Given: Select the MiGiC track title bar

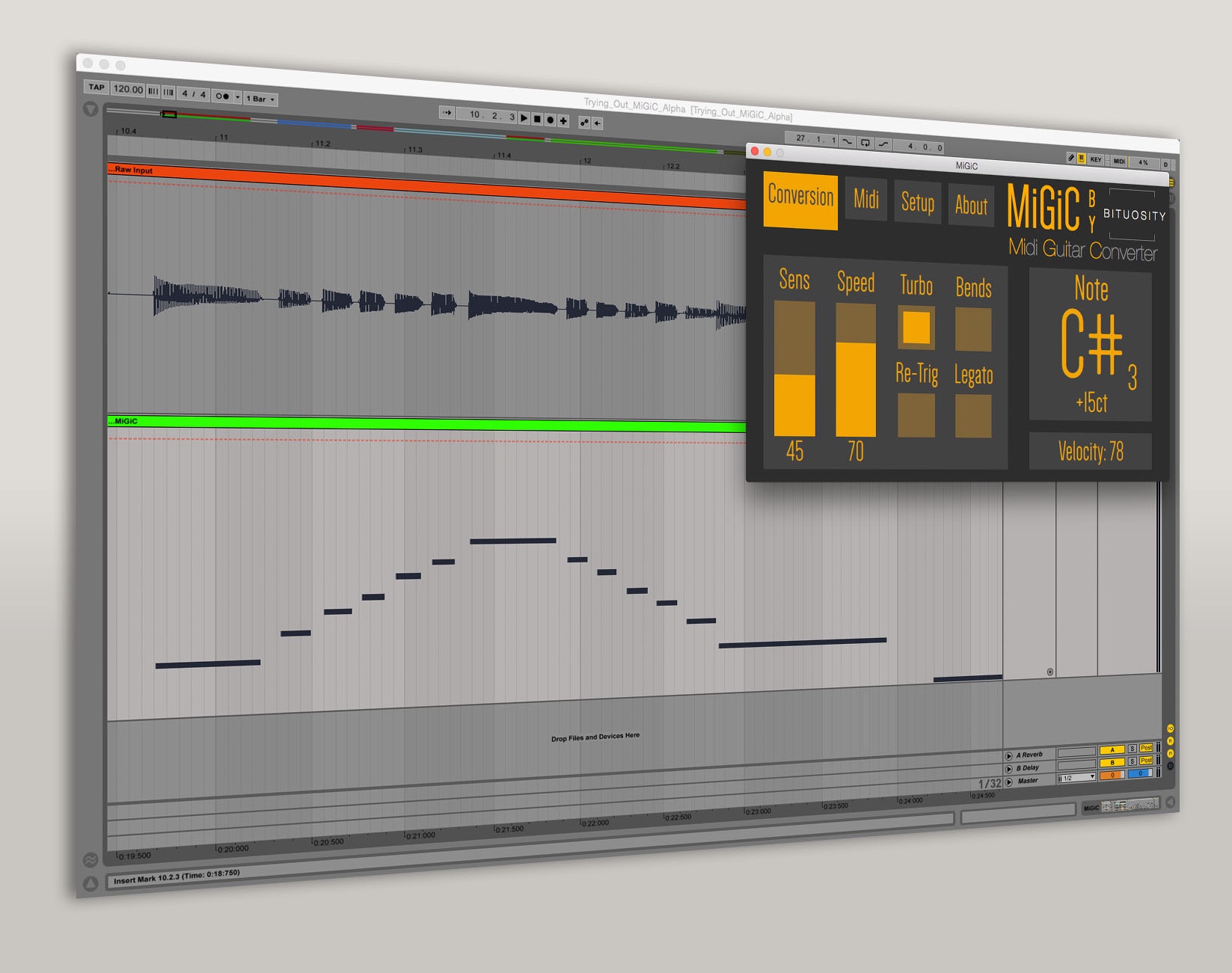Looking at the screenshot, I should [426, 425].
